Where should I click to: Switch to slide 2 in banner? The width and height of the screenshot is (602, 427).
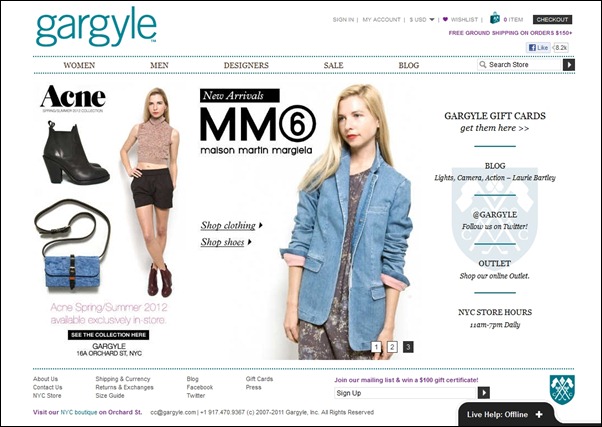[x=392, y=347]
